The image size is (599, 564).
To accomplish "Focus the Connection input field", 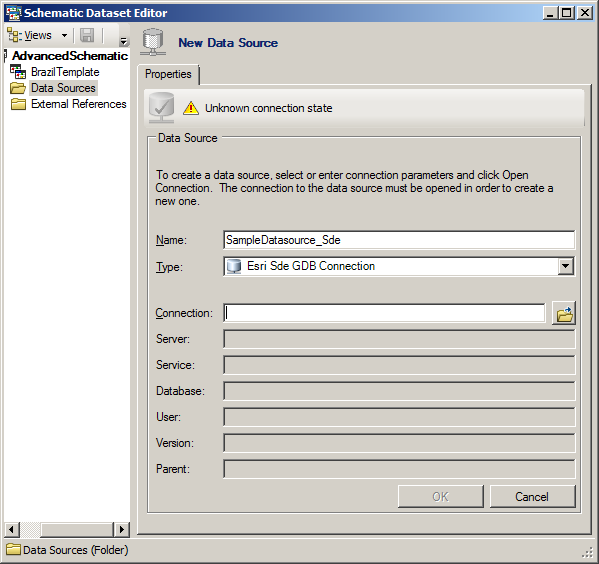I will (384, 313).
